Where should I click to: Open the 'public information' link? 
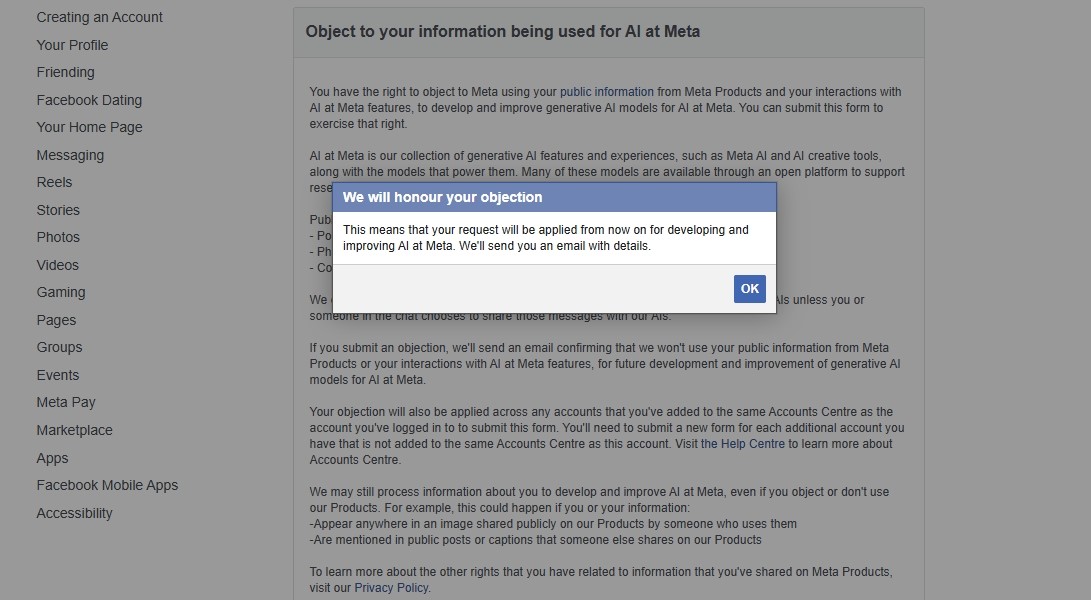click(x=607, y=92)
